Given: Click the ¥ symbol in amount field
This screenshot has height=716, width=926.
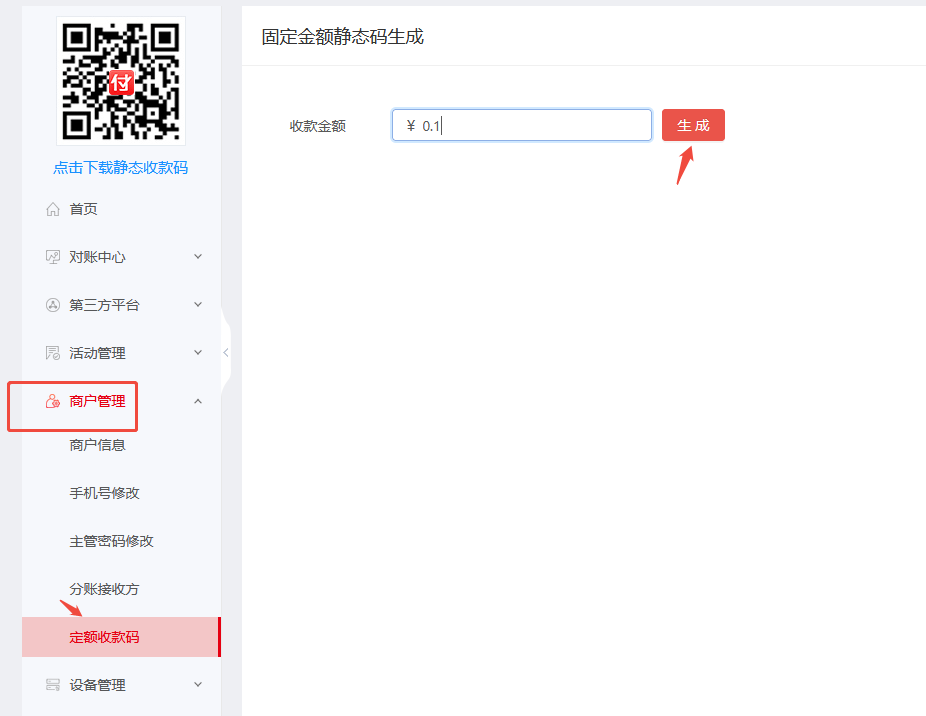Looking at the screenshot, I should point(411,125).
